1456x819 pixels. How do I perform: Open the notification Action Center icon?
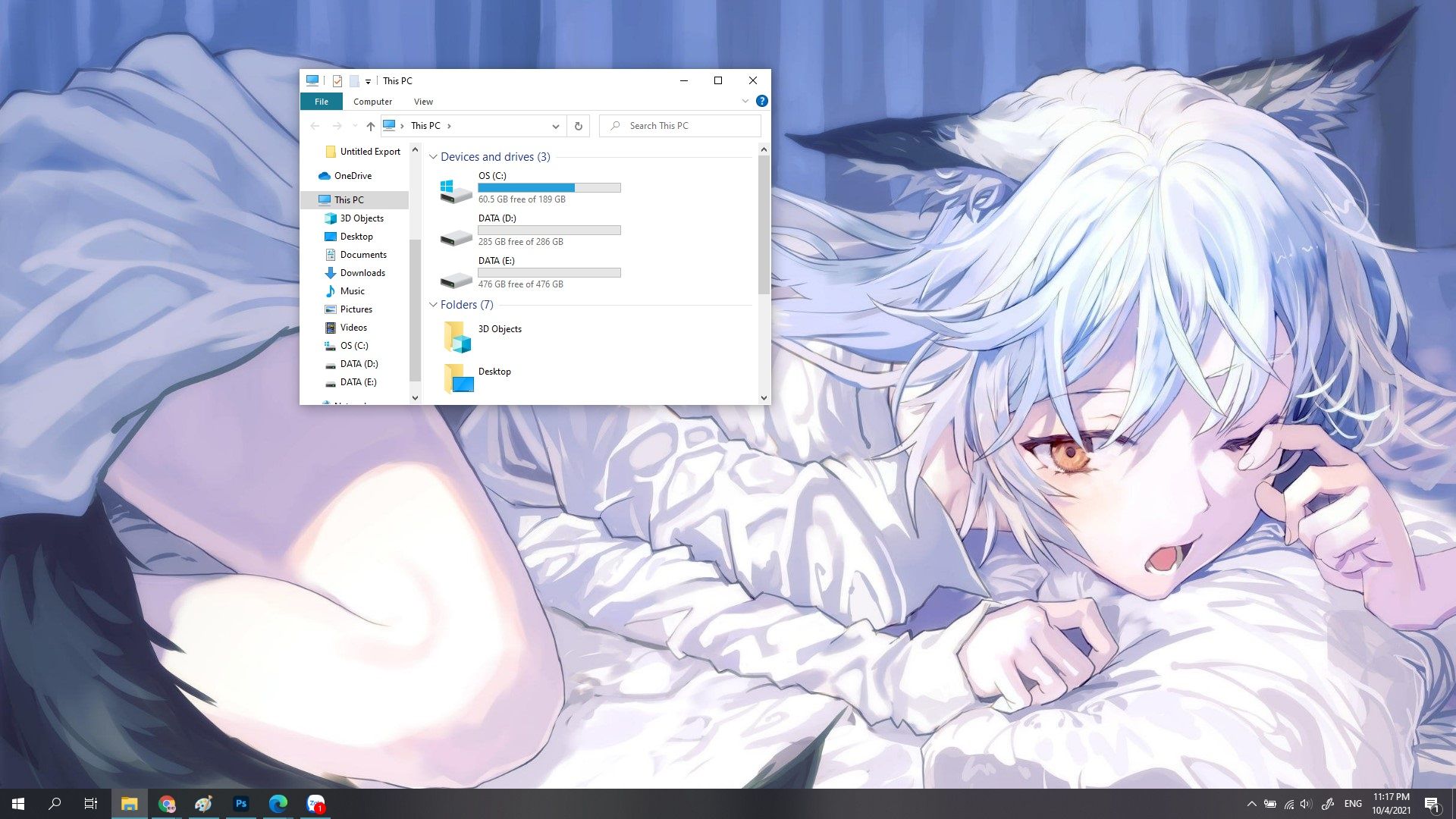point(1432,804)
